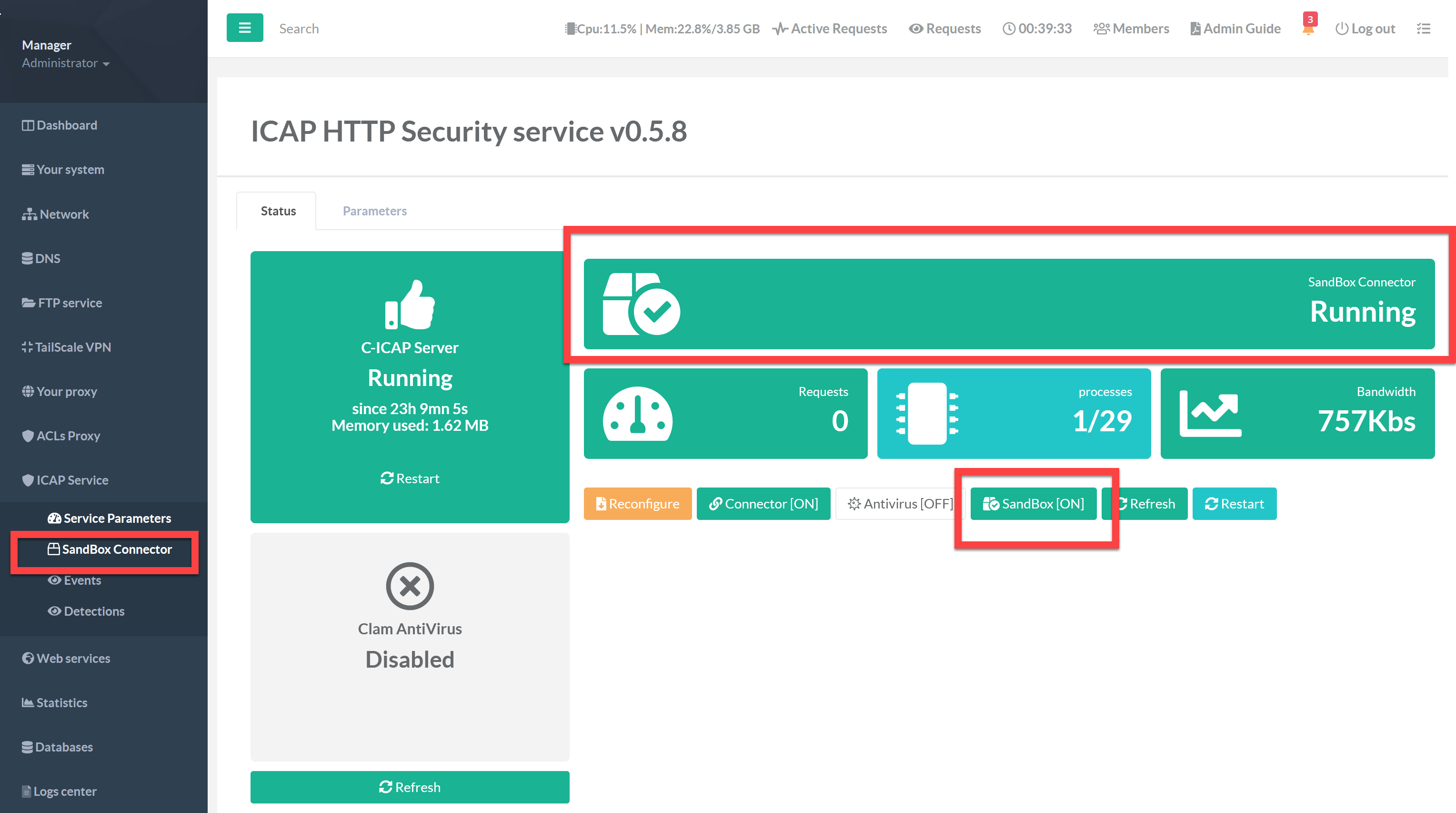Collapse the ICAP Service sidebar section
The width and height of the screenshot is (1456, 813).
click(x=72, y=480)
